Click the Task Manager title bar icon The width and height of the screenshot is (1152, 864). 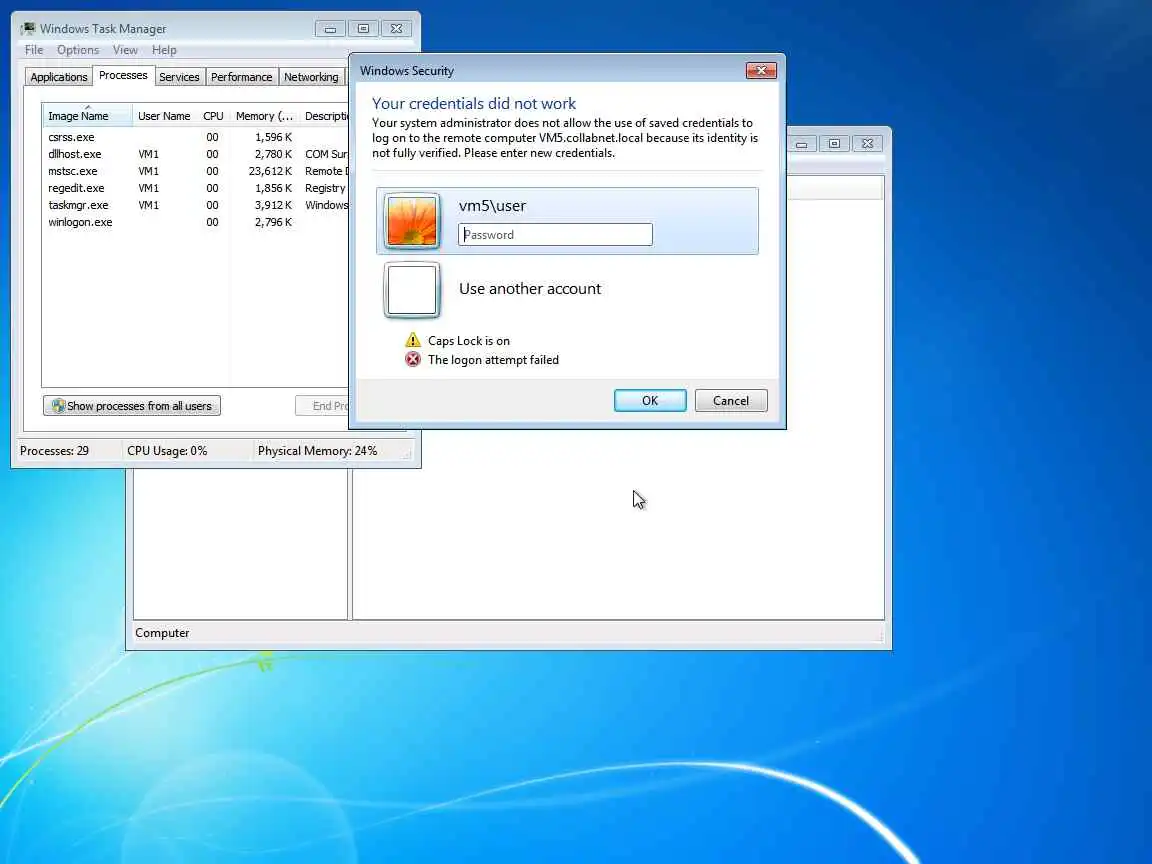[x=28, y=29]
